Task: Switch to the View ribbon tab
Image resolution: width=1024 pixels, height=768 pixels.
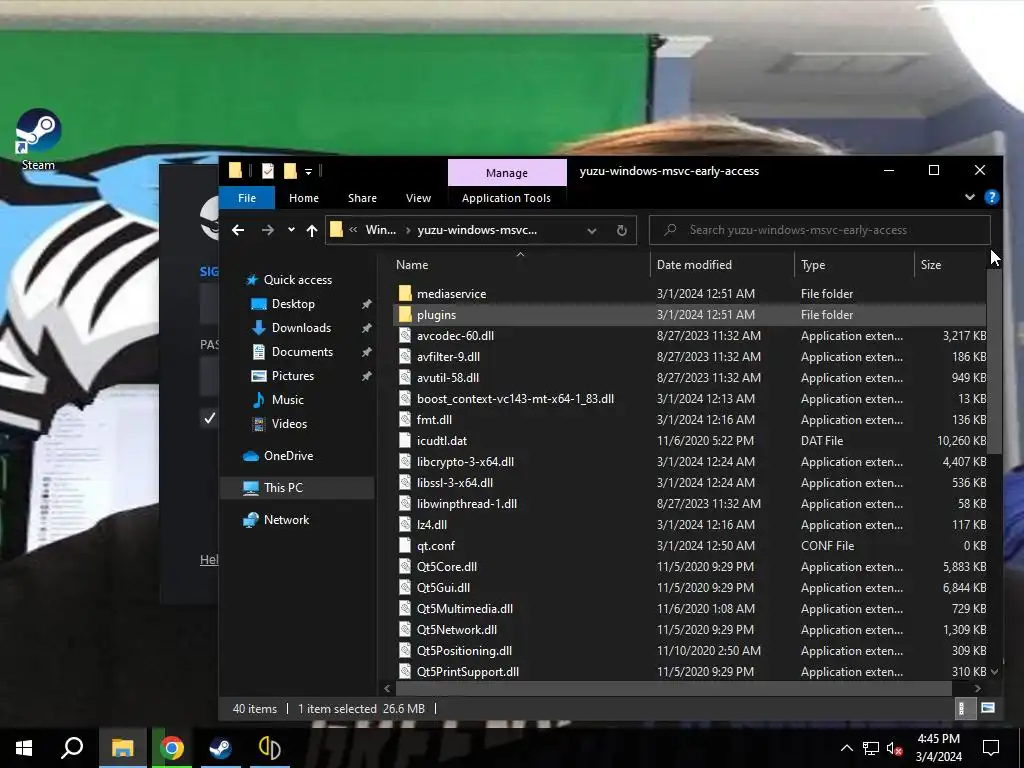Action: (418, 198)
